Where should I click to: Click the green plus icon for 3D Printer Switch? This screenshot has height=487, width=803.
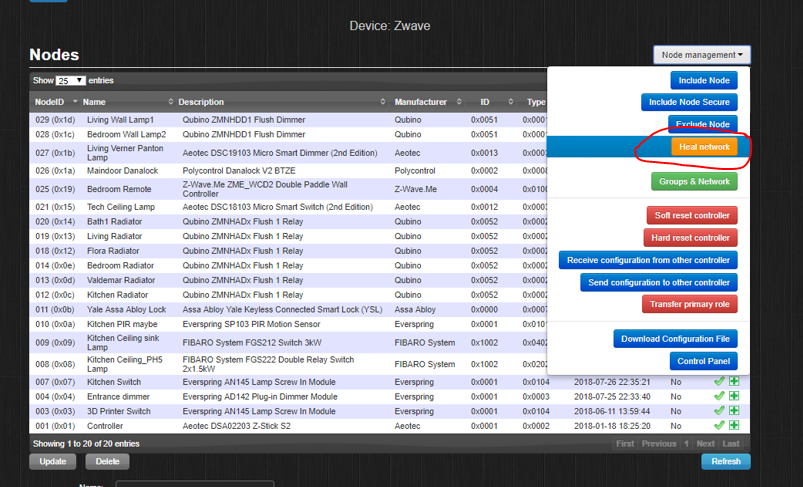(x=734, y=411)
